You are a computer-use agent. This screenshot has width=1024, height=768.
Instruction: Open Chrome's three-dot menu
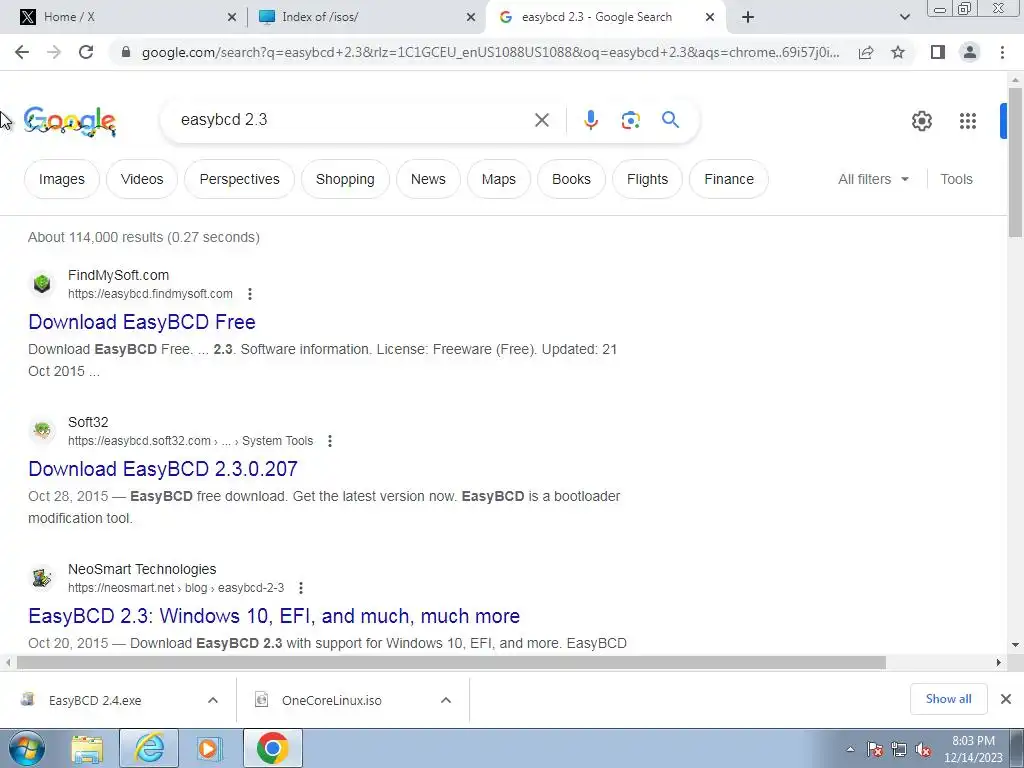(x=1002, y=52)
